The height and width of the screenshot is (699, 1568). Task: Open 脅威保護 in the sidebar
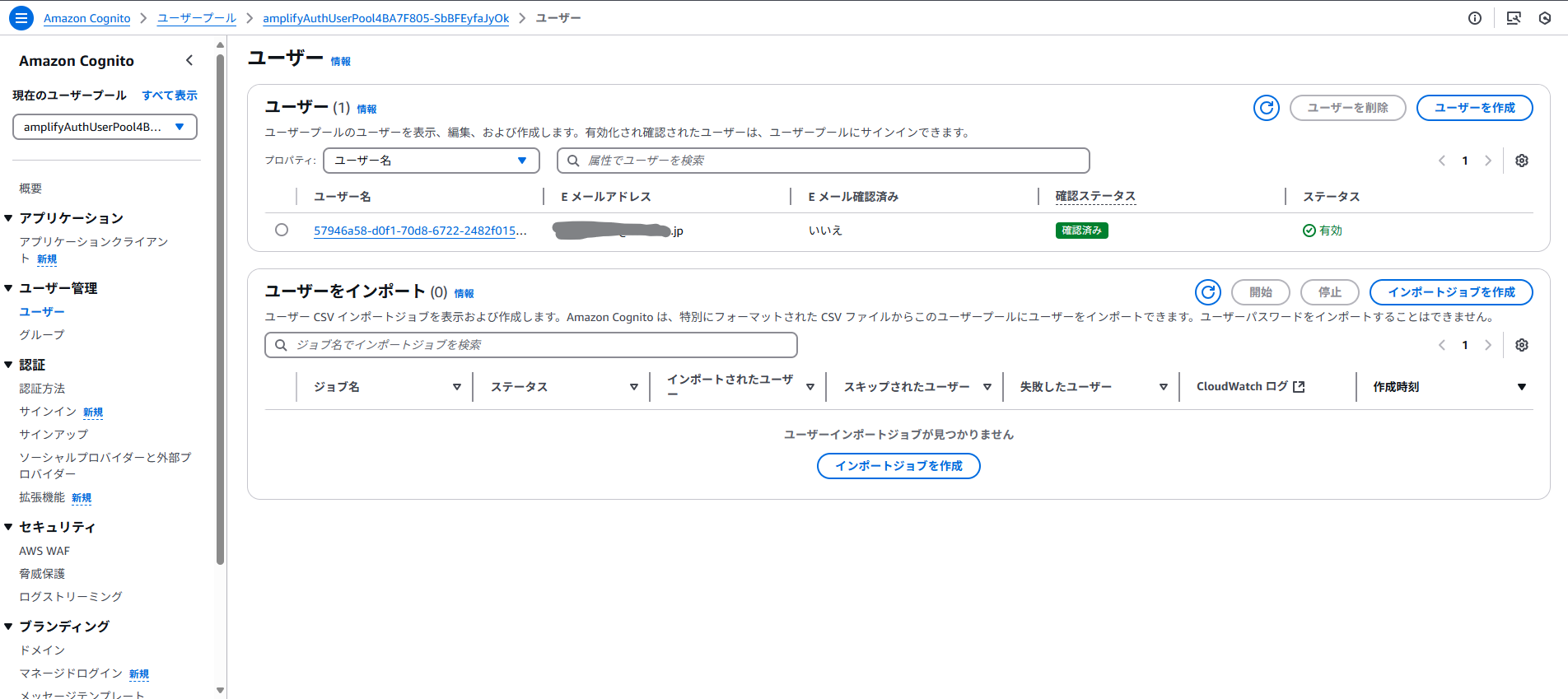(x=42, y=574)
